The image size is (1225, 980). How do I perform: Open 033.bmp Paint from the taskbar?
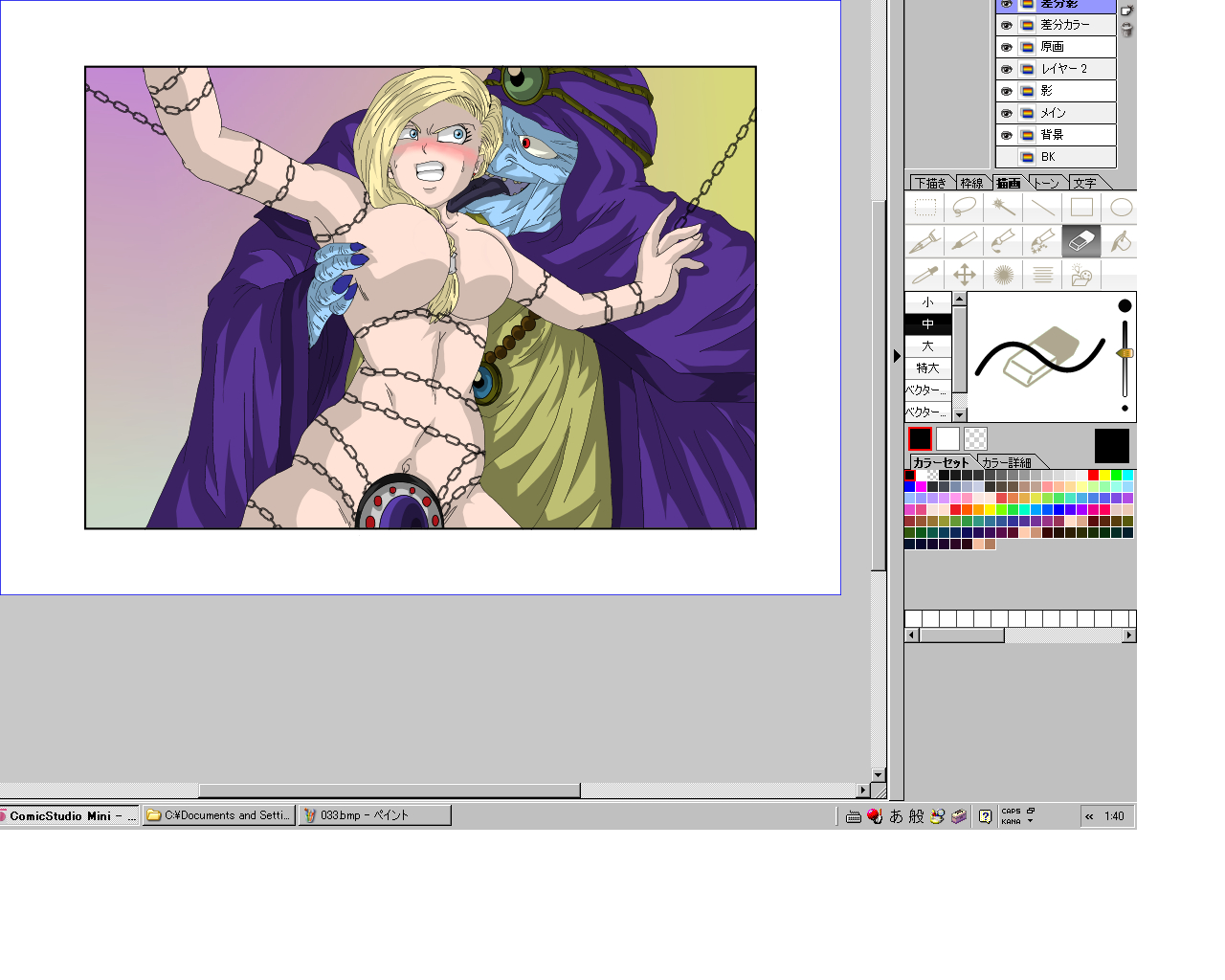[x=374, y=815]
